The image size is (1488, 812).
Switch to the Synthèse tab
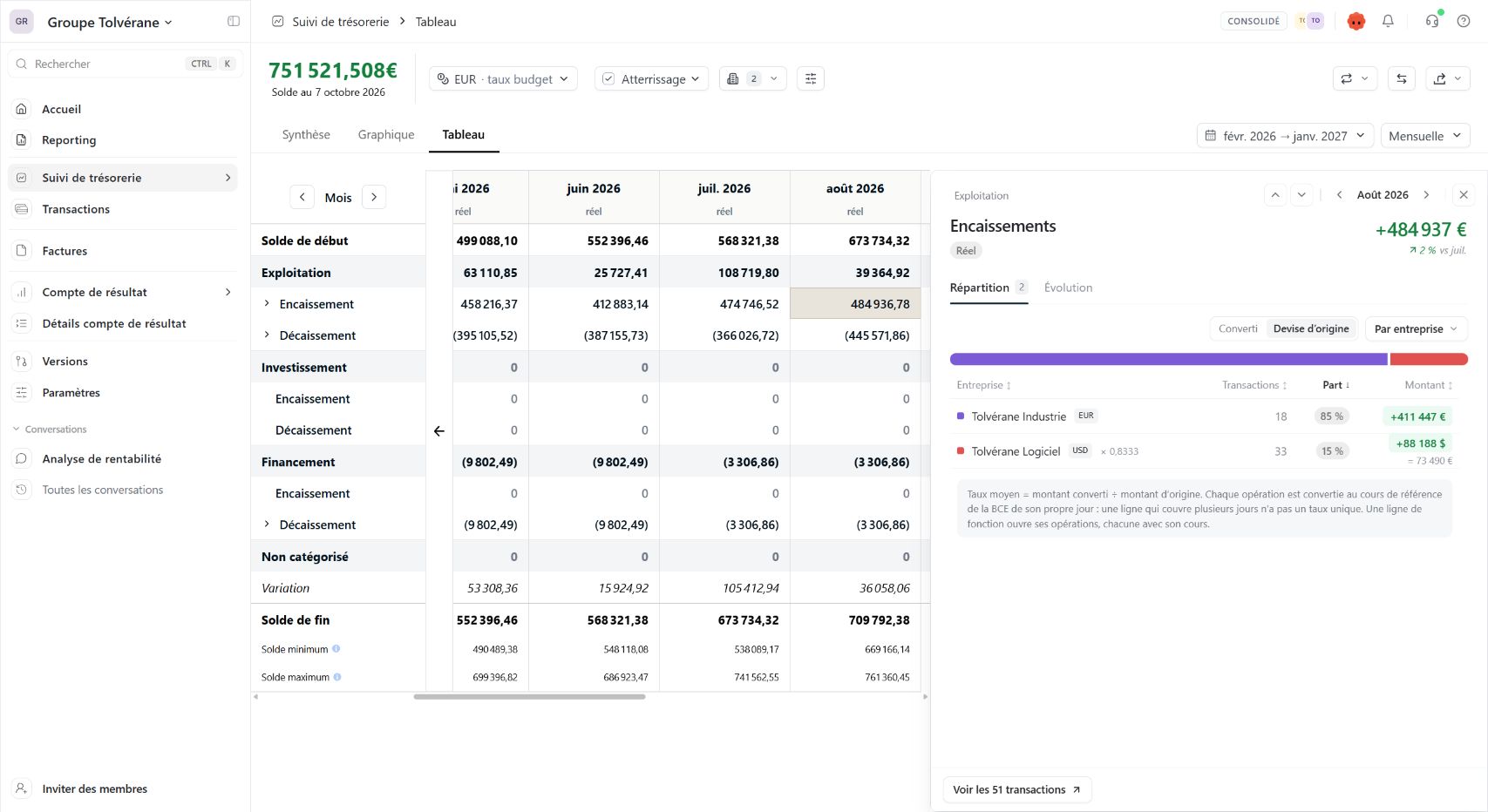(x=306, y=134)
